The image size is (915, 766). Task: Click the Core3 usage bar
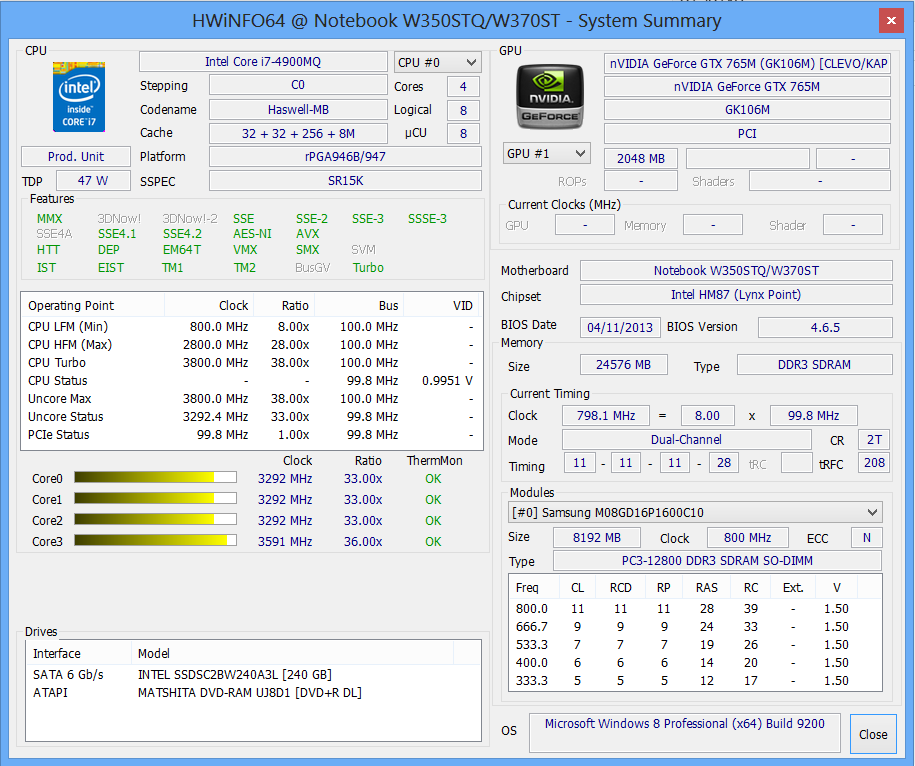coord(155,541)
